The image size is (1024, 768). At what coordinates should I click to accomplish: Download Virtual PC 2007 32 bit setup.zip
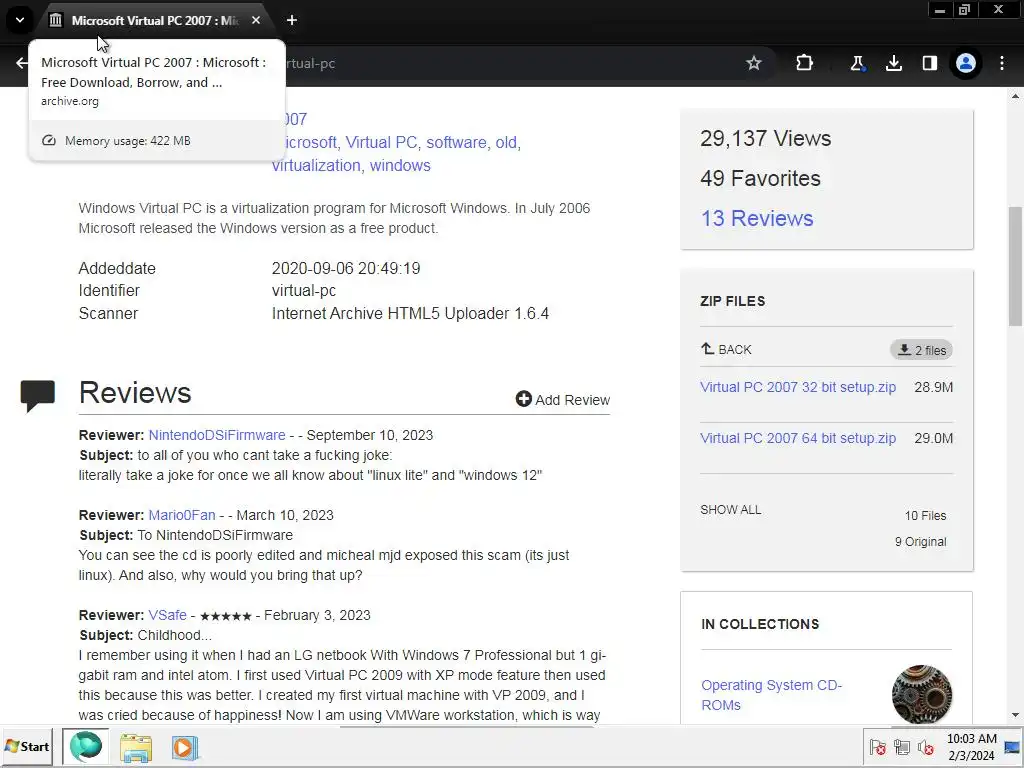pyautogui.click(x=797, y=387)
